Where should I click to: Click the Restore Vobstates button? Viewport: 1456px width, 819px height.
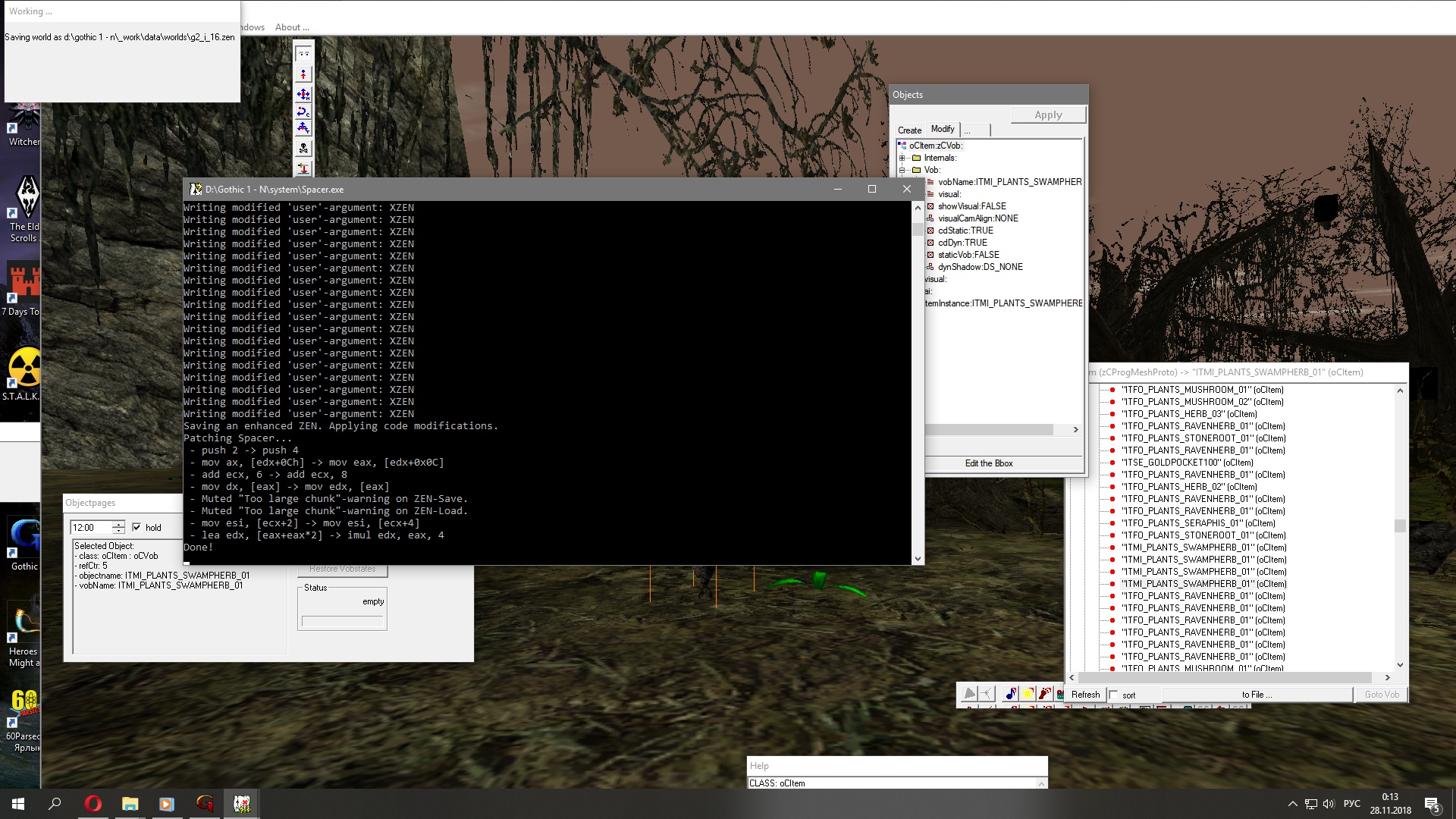pyautogui.click(x=342, y=570)
